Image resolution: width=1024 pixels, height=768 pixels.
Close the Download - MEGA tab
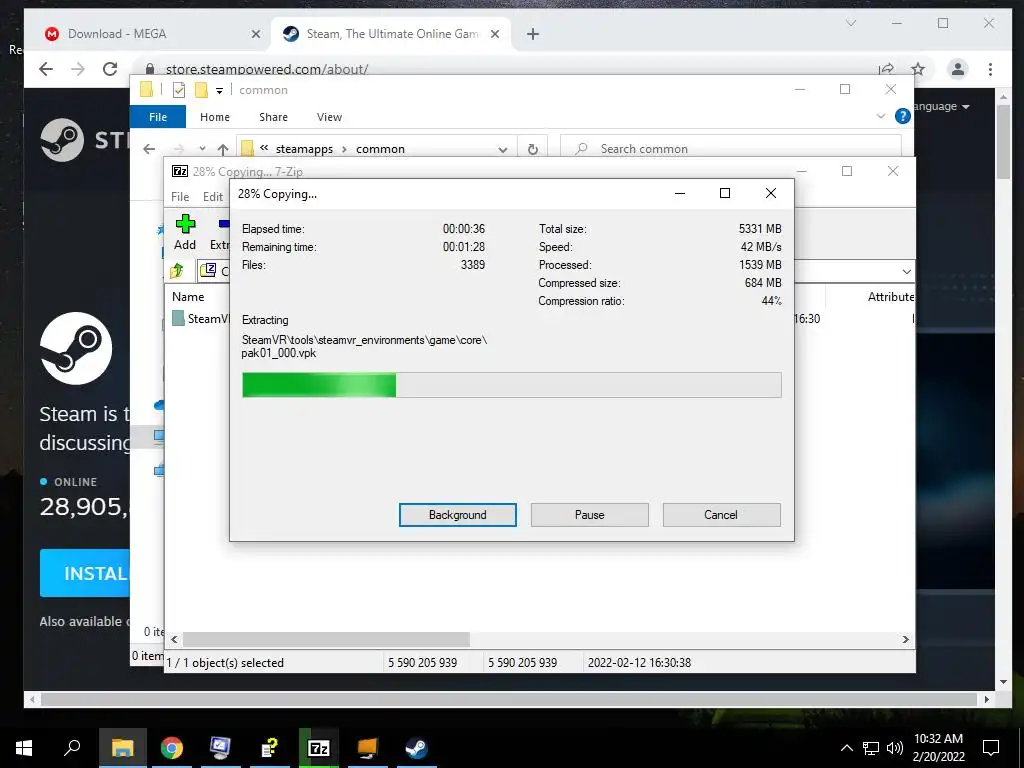[x=256, y=34]
